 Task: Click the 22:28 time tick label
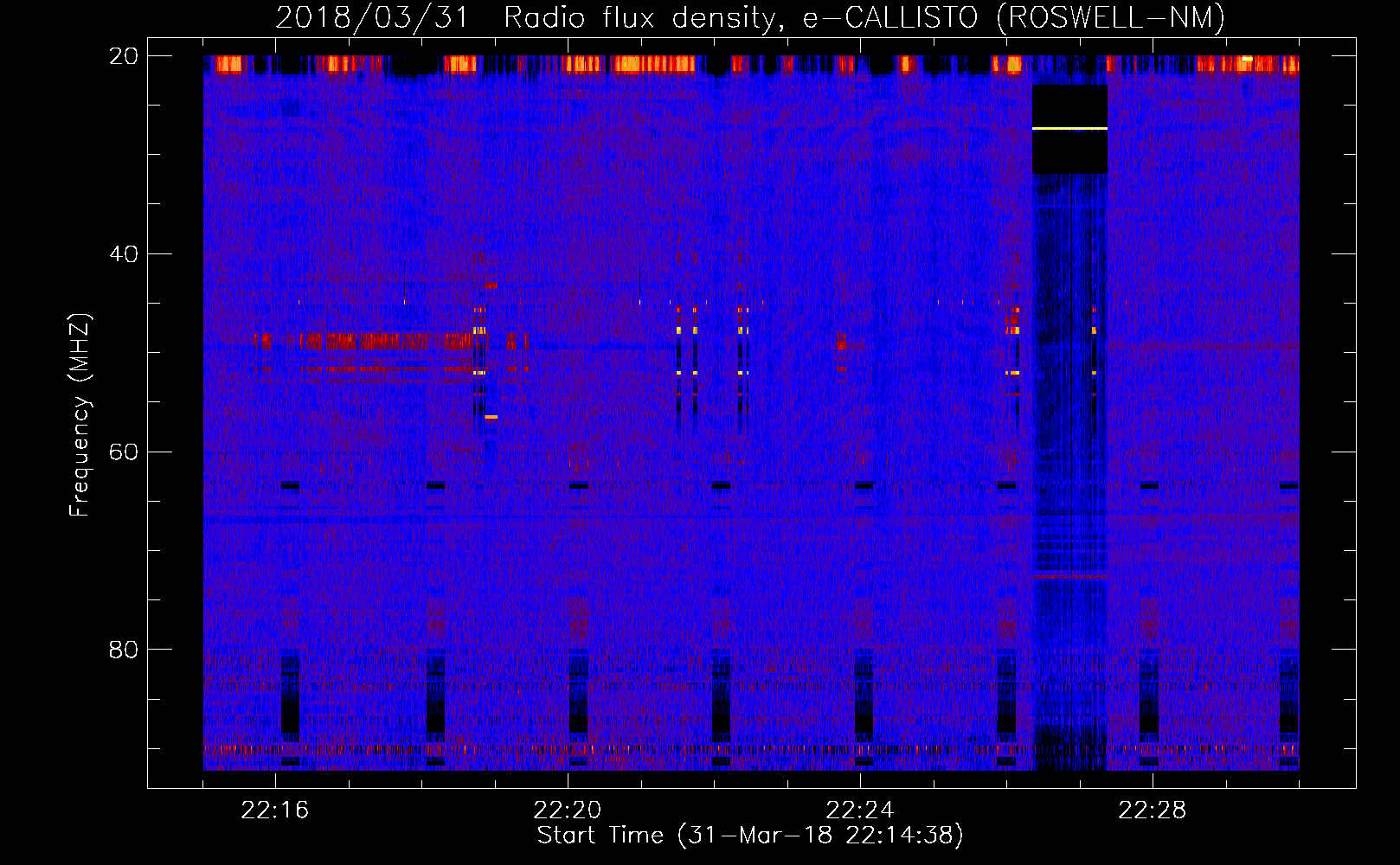coord(1153,810)
